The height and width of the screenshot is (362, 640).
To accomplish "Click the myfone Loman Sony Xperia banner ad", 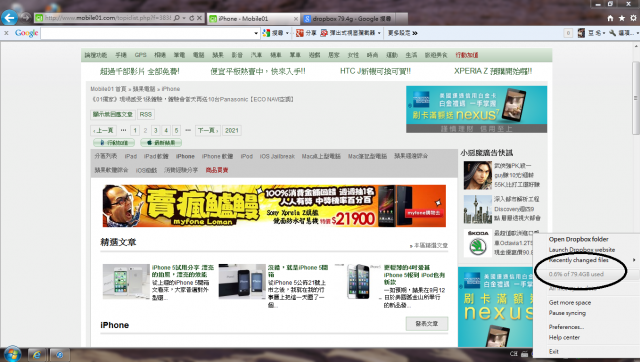I will pyautogui.click(x=274, y=206).
